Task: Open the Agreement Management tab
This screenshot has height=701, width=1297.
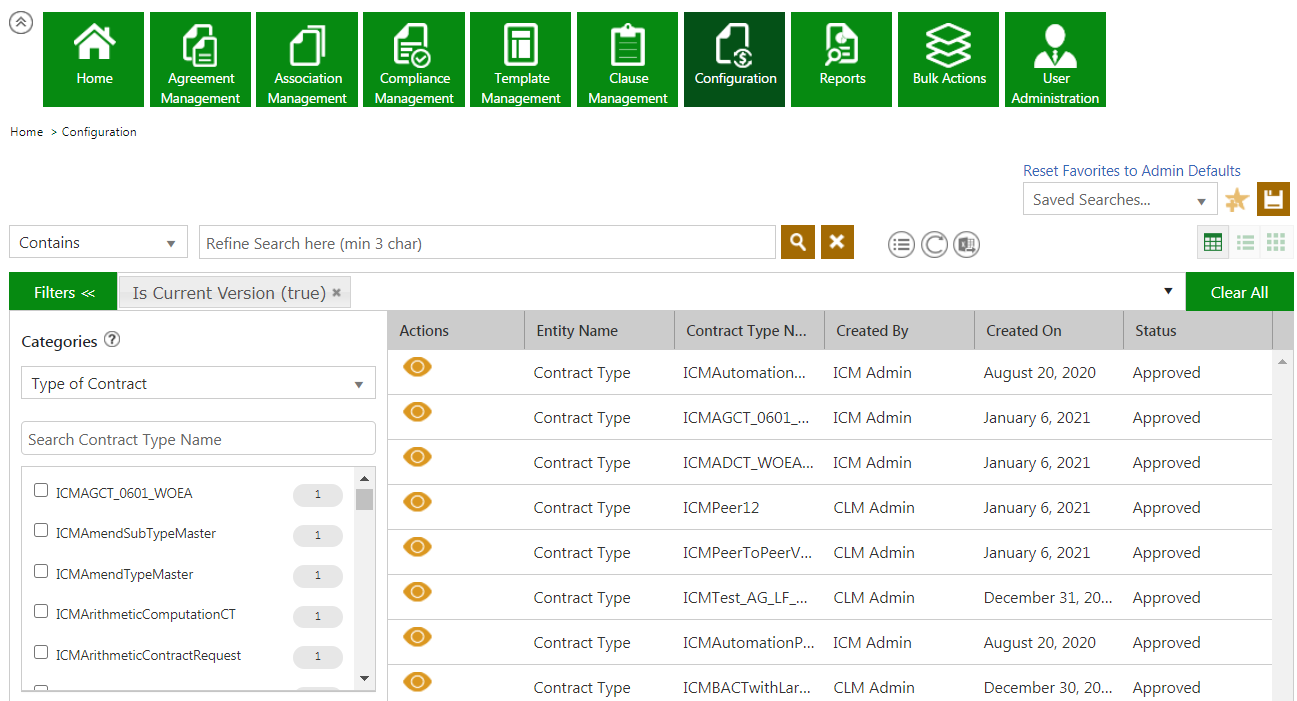Action: point(200,60)
